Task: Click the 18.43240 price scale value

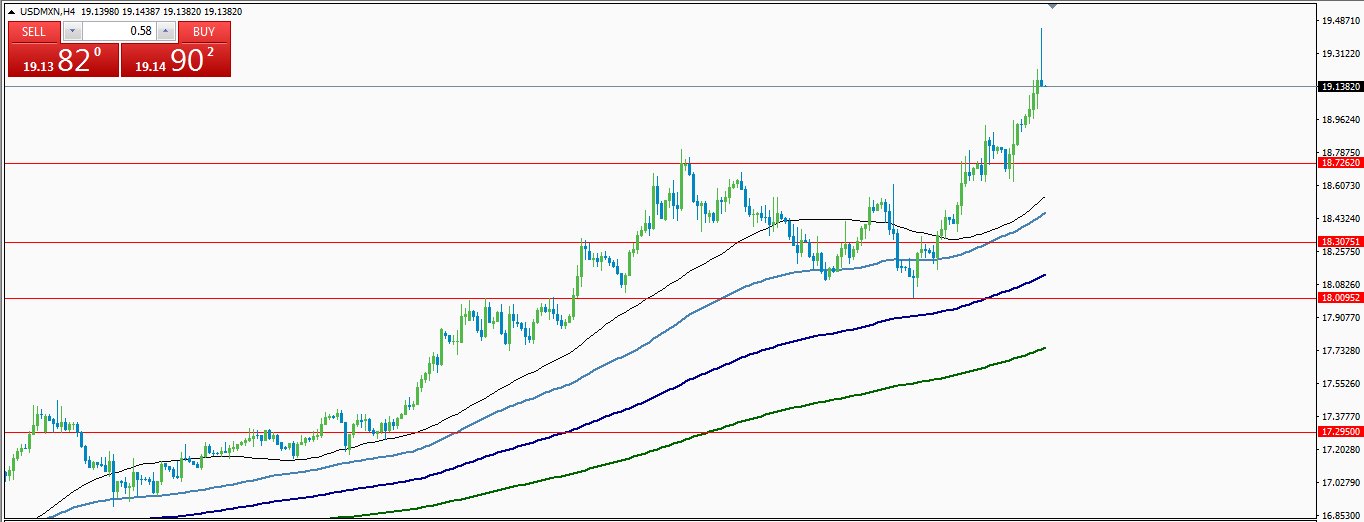Action: click(1340, 219)
